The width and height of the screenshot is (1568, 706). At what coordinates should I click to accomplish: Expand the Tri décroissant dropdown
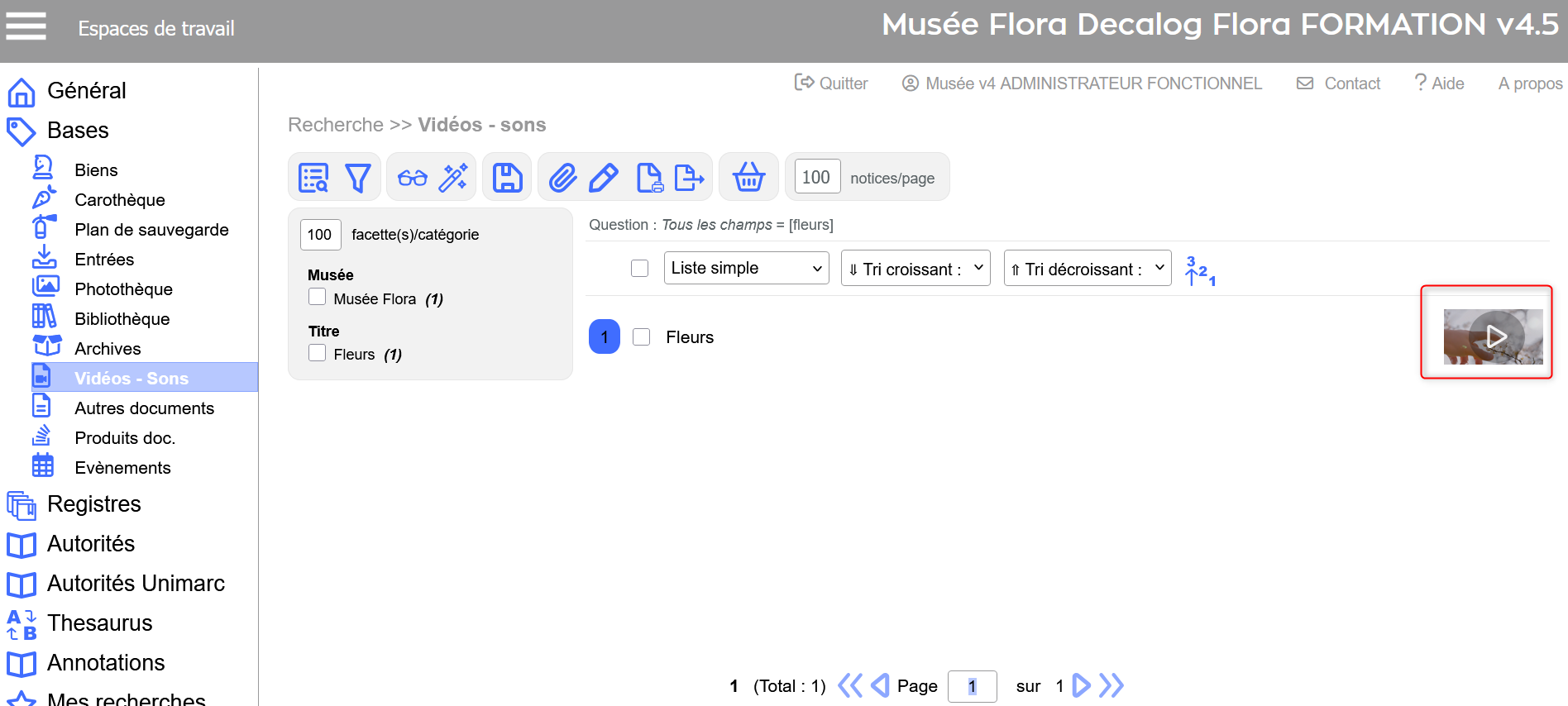(x=1087, y=269)
